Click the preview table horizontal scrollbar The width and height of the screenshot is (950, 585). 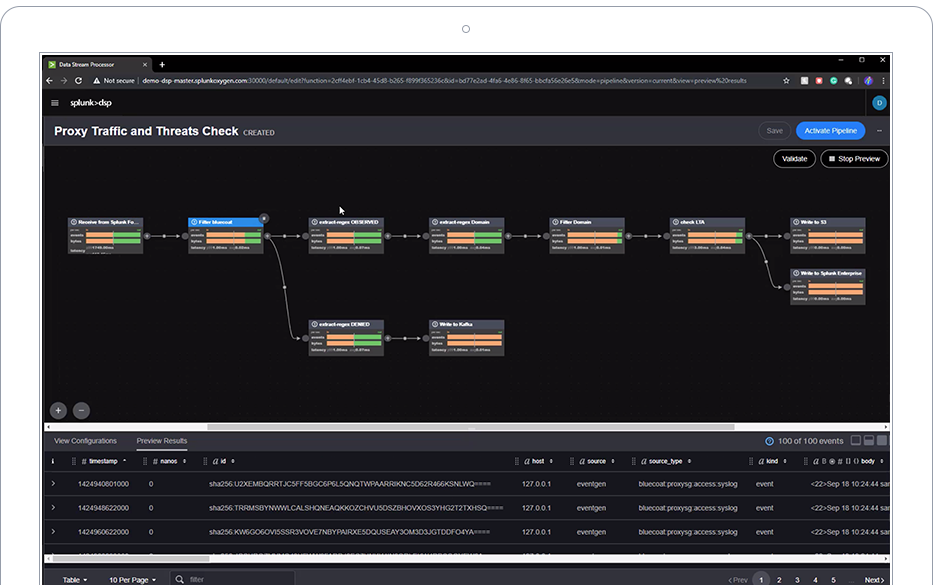coord(131,559)
